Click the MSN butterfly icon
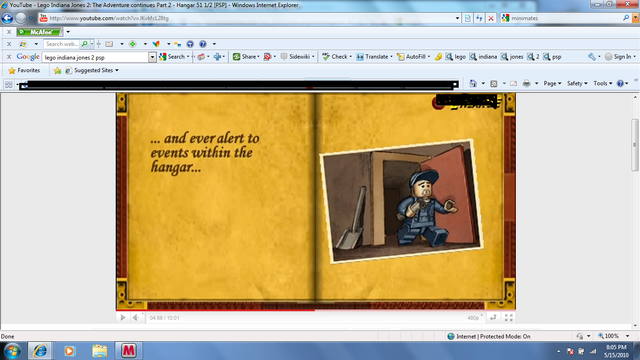The height and width of the screenshot is (360, 640). (156, 44)
